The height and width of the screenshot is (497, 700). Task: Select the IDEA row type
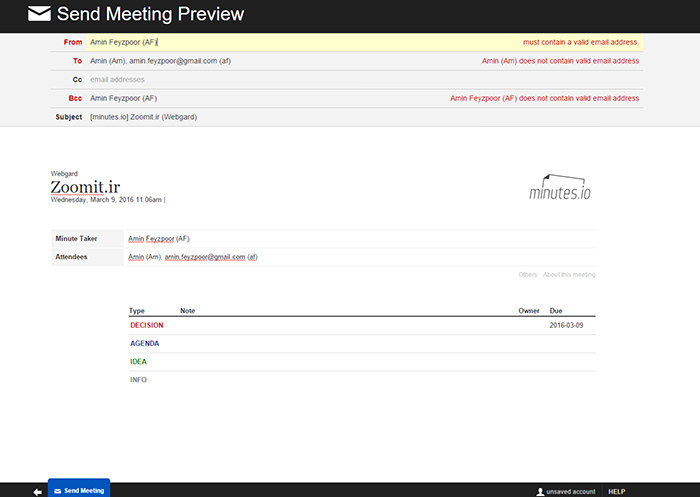tap(138, 362)
